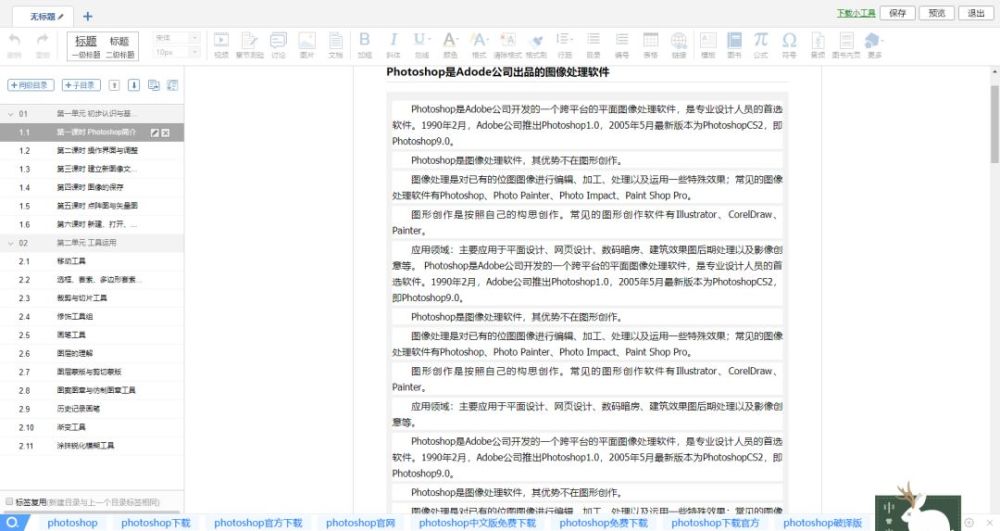Open the line spacing (行距) dropdown
1000x531 pixels.
pos(564,40)
